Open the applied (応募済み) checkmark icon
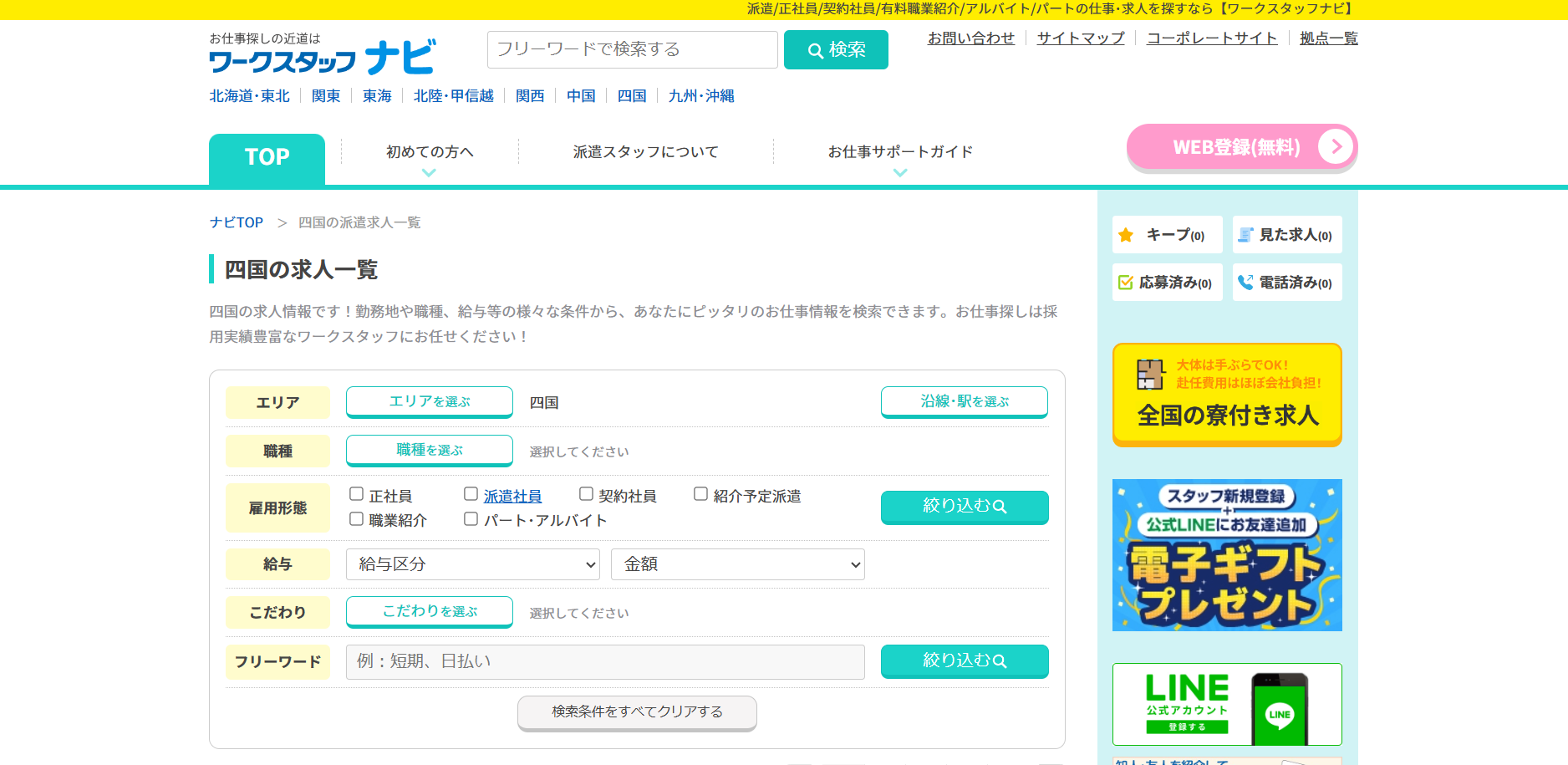1568x765 pixels. coord(1126,283)
